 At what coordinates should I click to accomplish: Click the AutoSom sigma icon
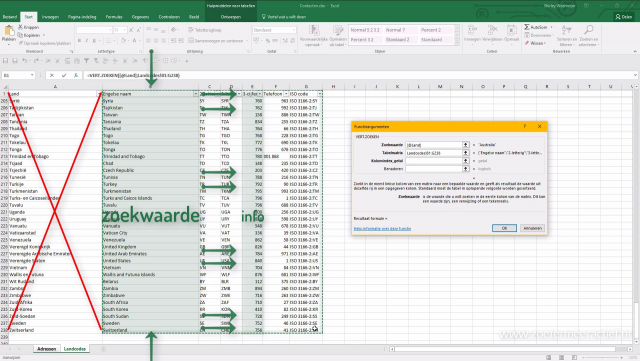coord(527,27)
